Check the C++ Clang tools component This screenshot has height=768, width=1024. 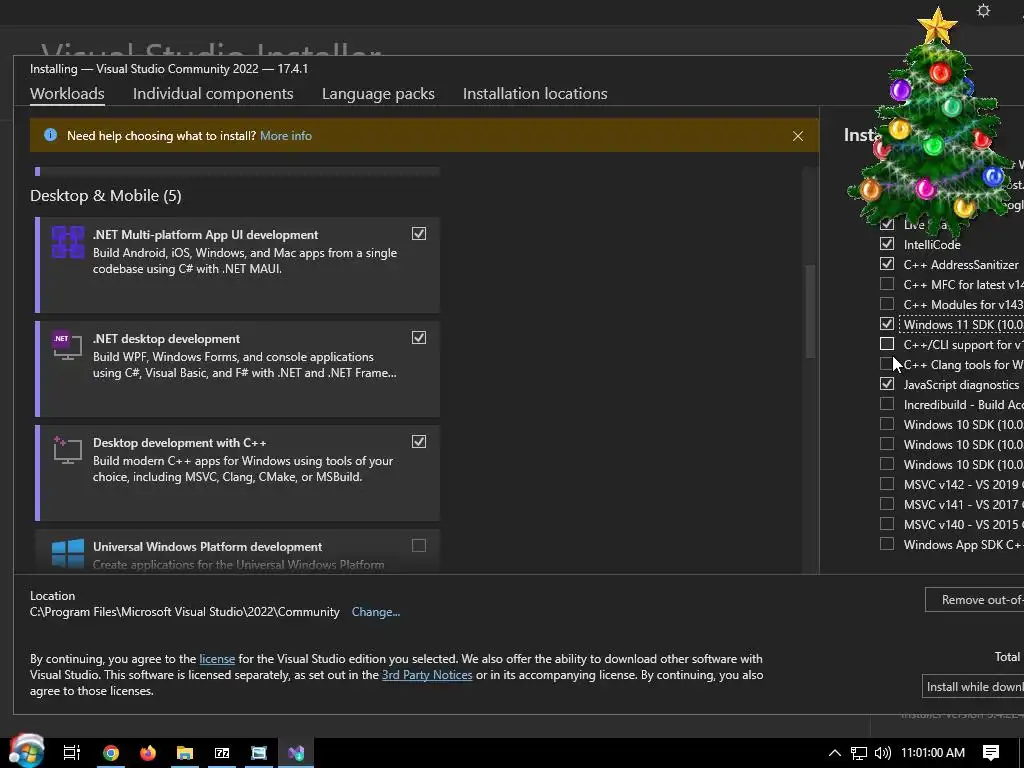click(887, 364)
